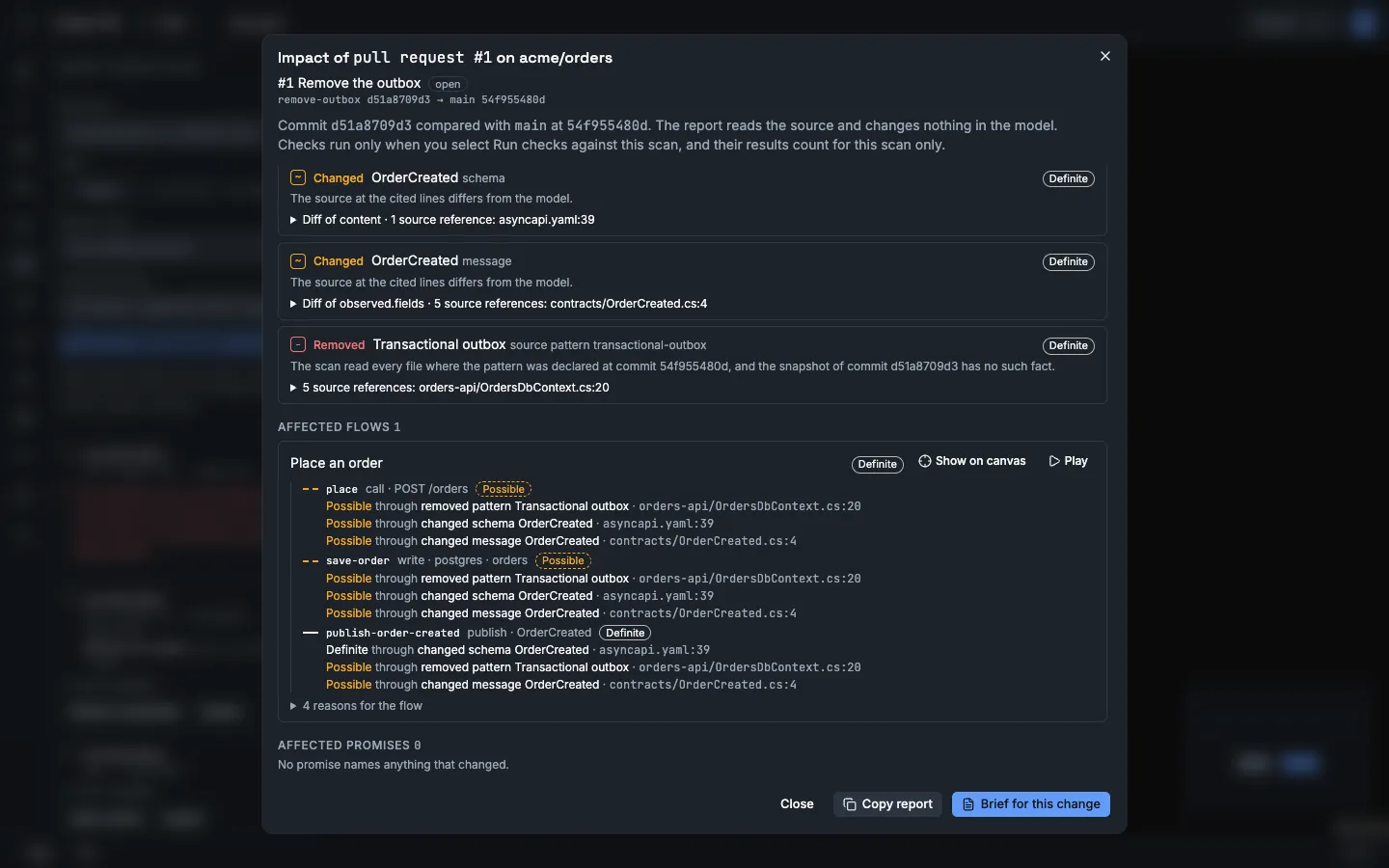Click Definite badge on OrderCreated message card
This screenshot has height=868, width=1389.
click(x=1068, y=261)
